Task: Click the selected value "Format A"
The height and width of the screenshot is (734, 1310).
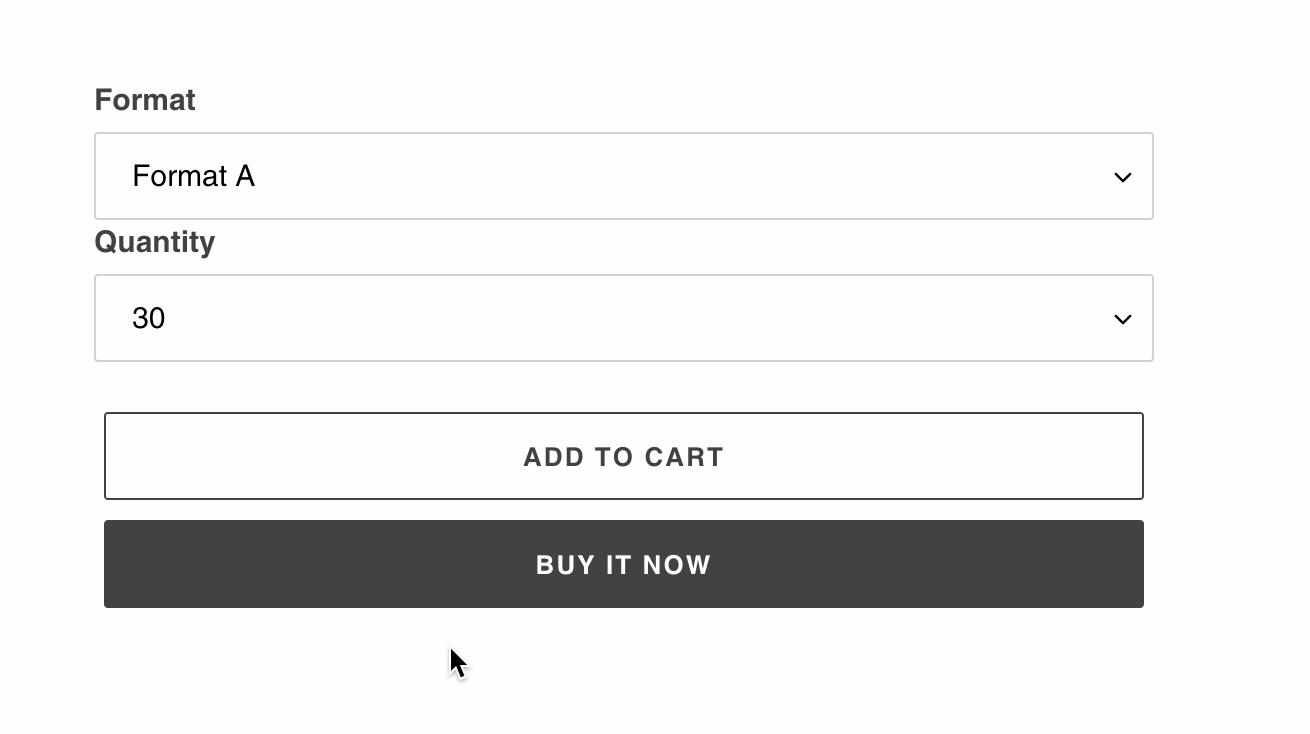Action: (193, 176)
